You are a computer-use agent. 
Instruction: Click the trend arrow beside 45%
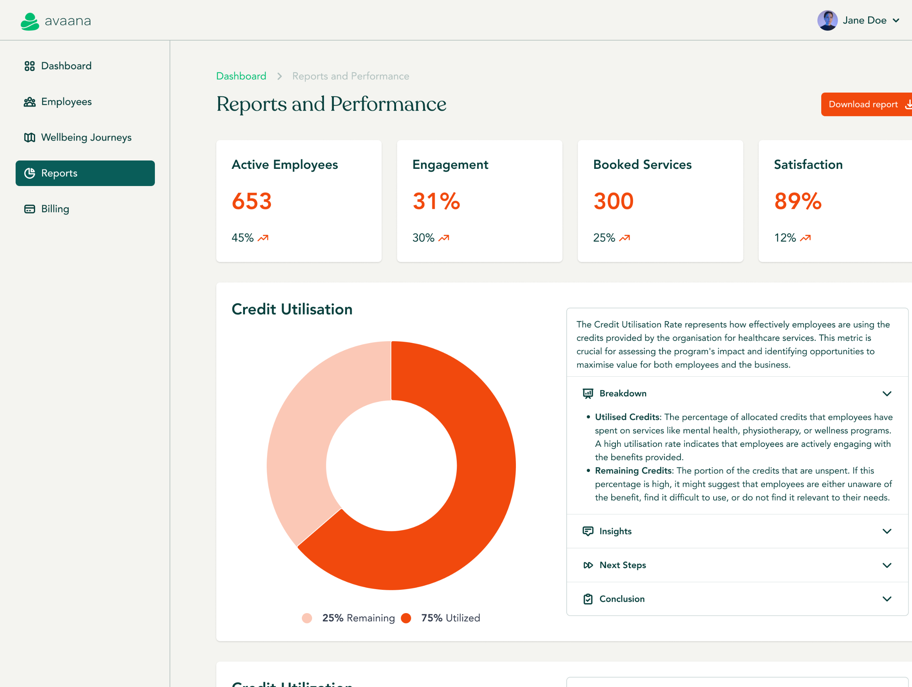point(263,238)
